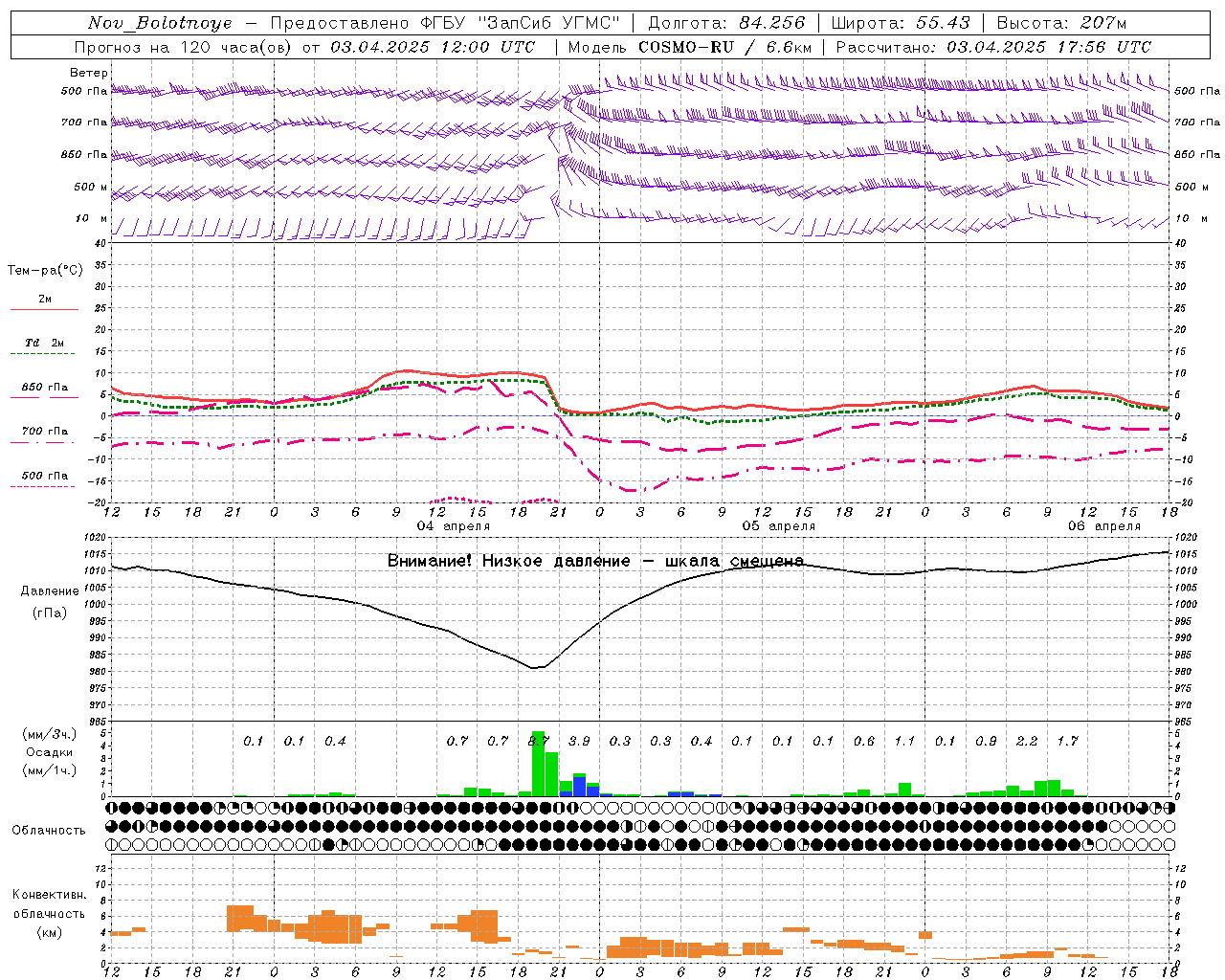Click the 3.9 precipitation value
Screen dimensions: 1225x980
click(x=579, y=742)
